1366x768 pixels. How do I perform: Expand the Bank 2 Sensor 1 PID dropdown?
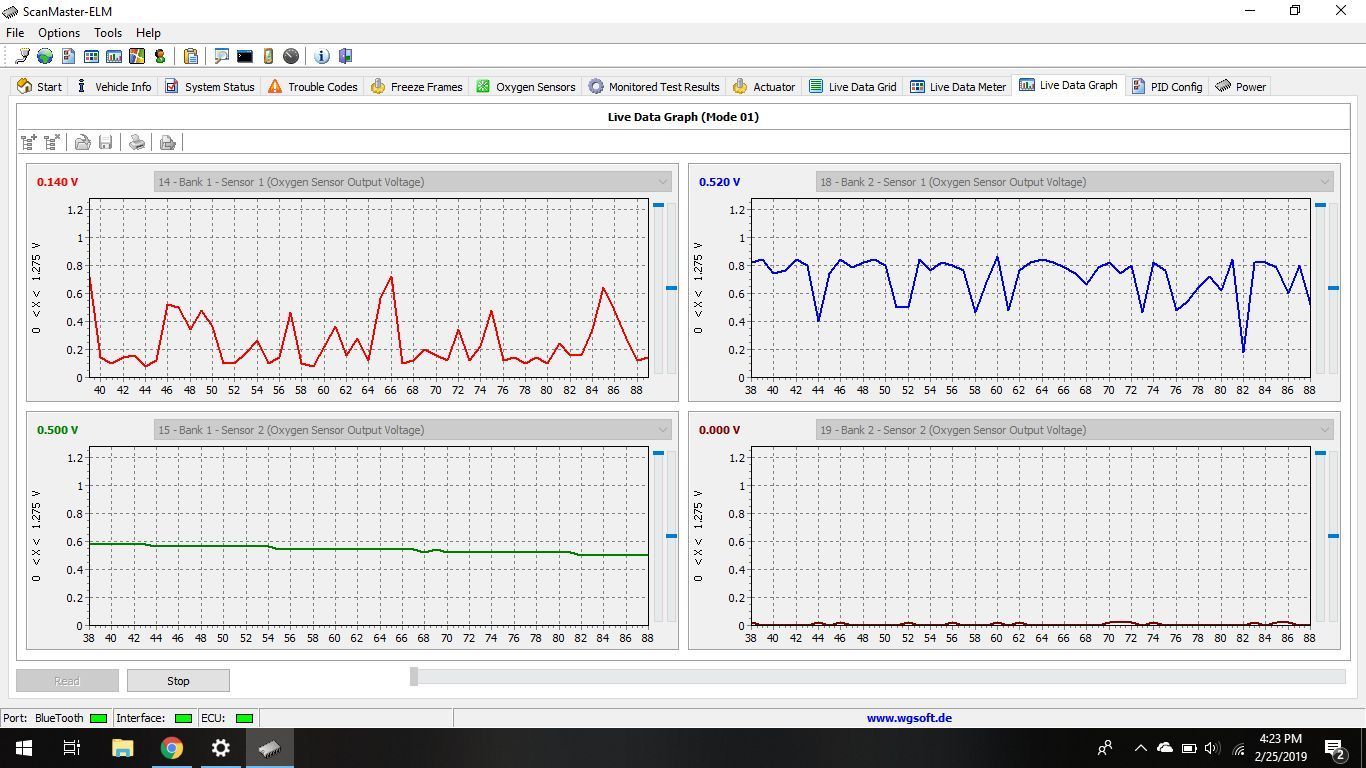tap(1324, 182)
